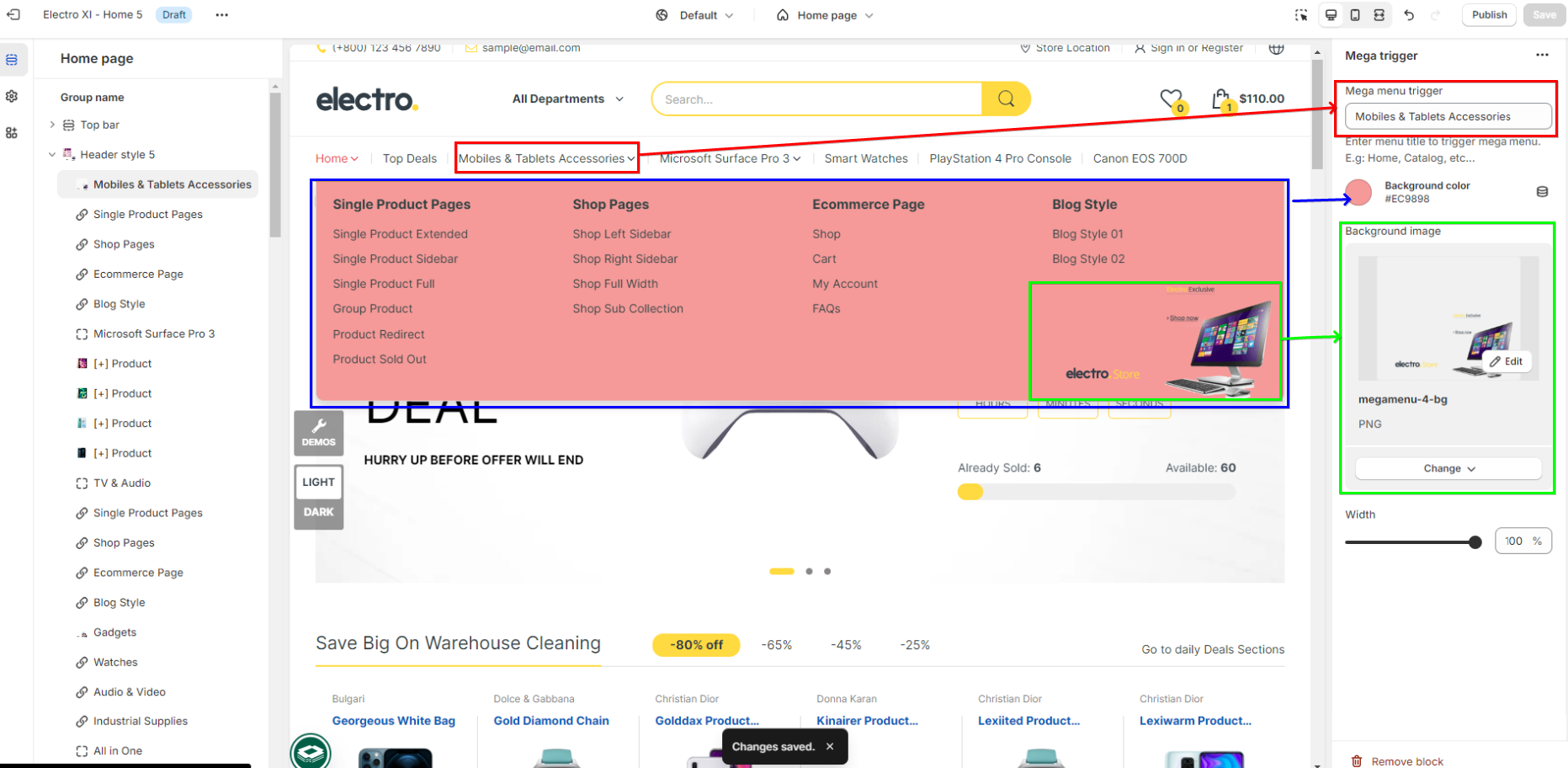The width and height of the screenshot is (1568, 768).
Task: Open Georgeous White Bag product link
Action: (x=393, y=721)
